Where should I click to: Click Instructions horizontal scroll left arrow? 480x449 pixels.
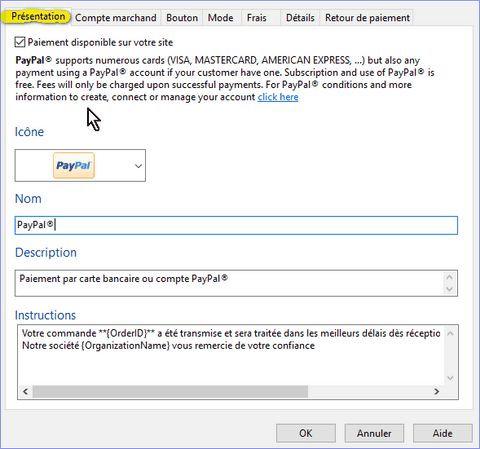[25, 391]
